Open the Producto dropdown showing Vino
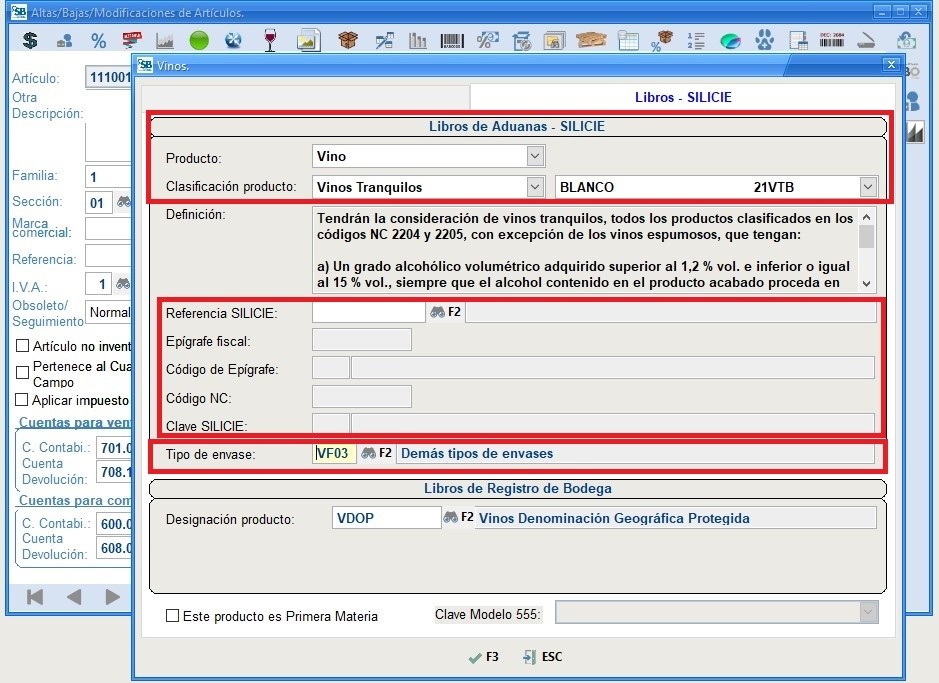The height and width of the screenshot is (683, 939). (x=535, y=156)
